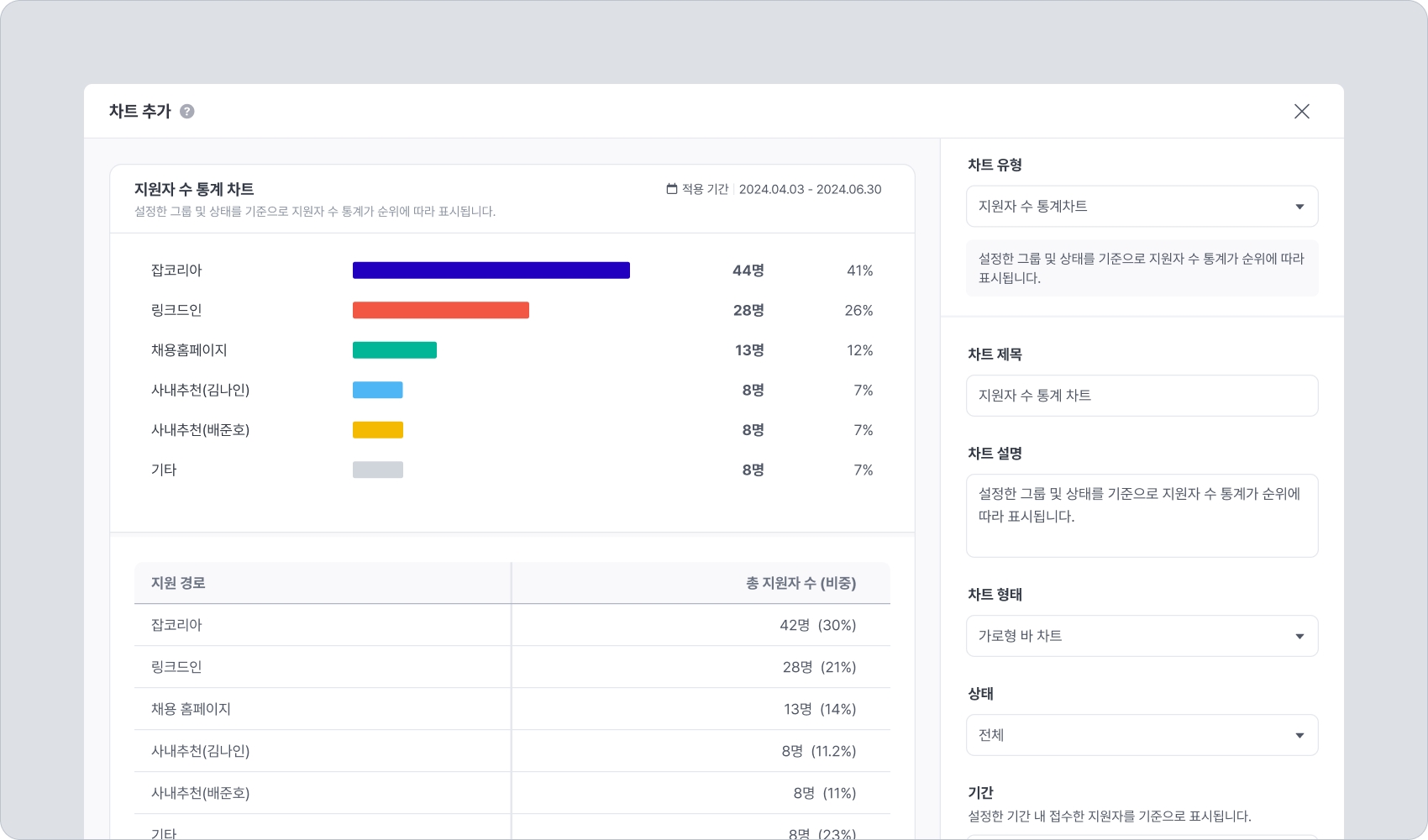Click the gray 기타 bar
Image resolution: width=1428 pixels, height=840 pixels.
click(x=377, y=470)
